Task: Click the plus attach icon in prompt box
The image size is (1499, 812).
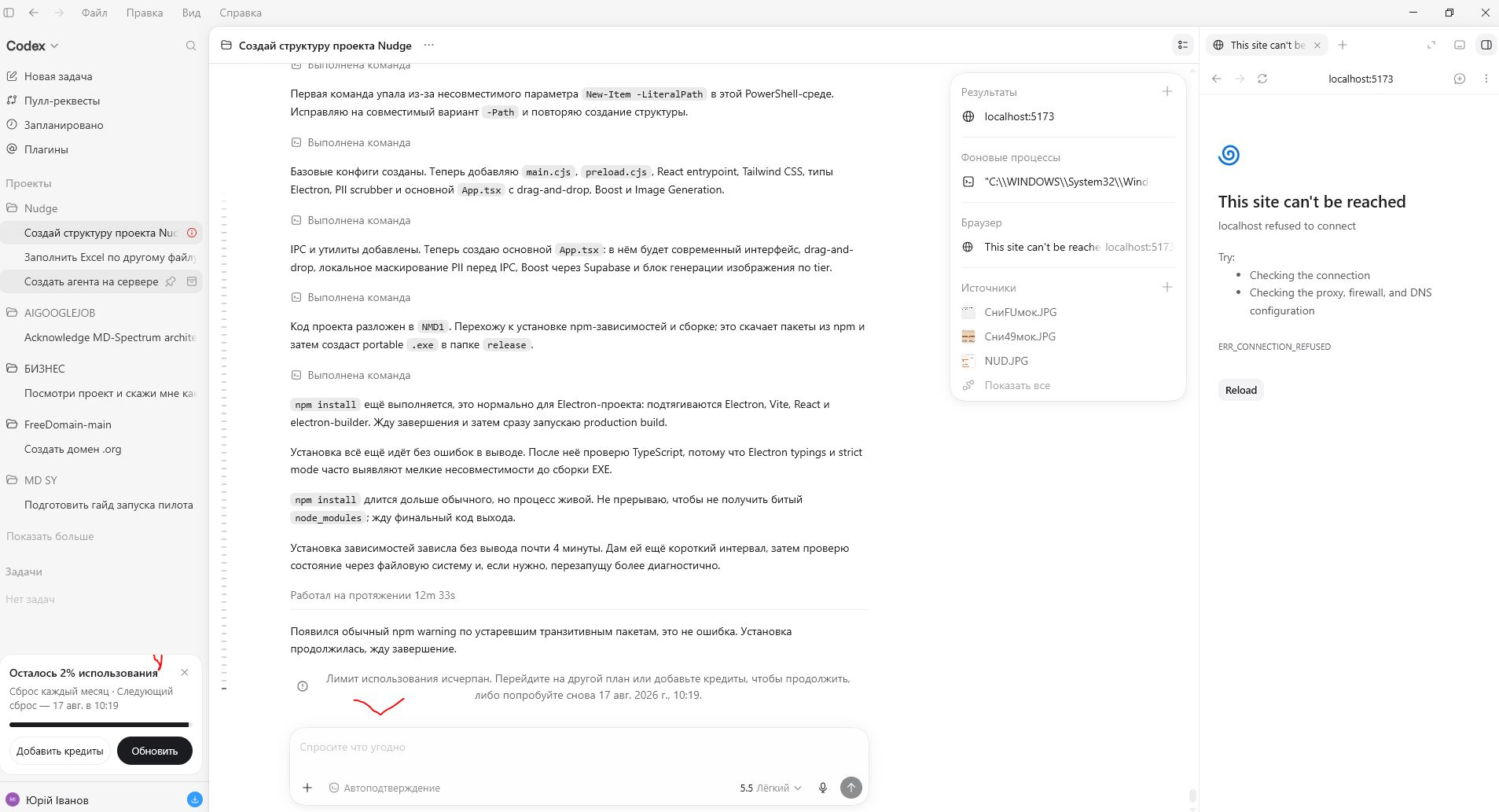Action: [307, 788]
